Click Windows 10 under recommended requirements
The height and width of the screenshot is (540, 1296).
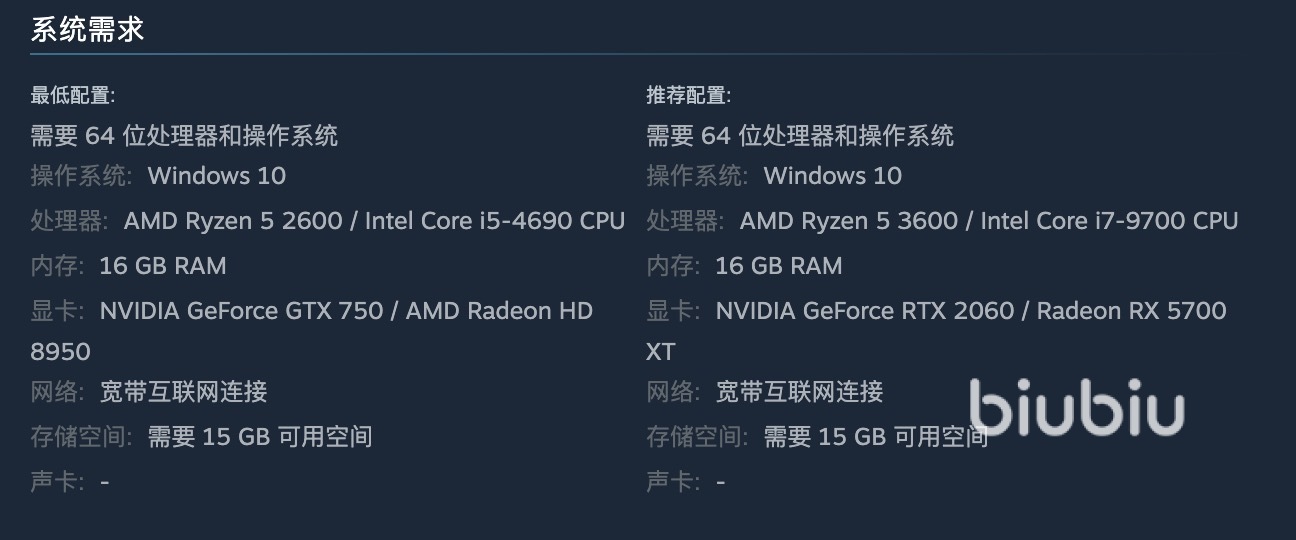point(833,176)
